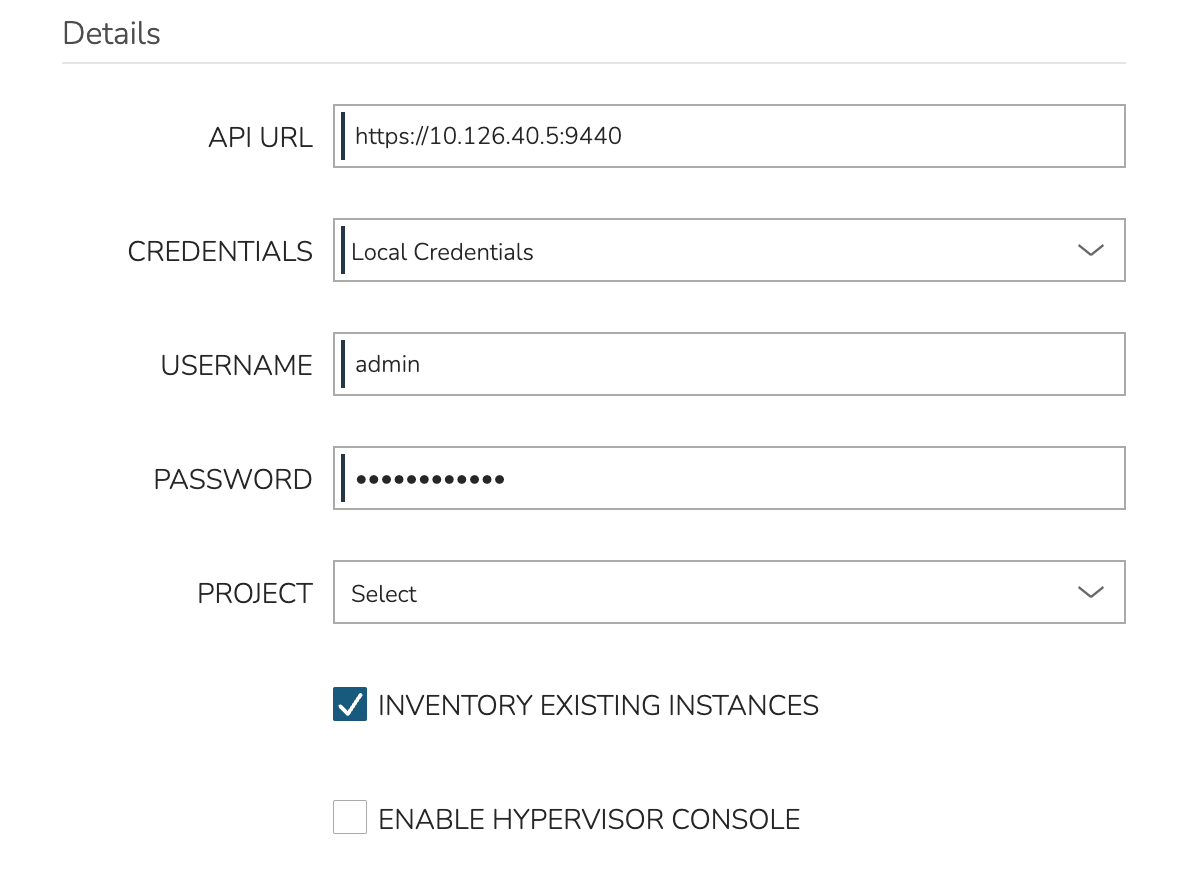
Task: Click the USERNAME field label
Action: (x=236, y=365)
